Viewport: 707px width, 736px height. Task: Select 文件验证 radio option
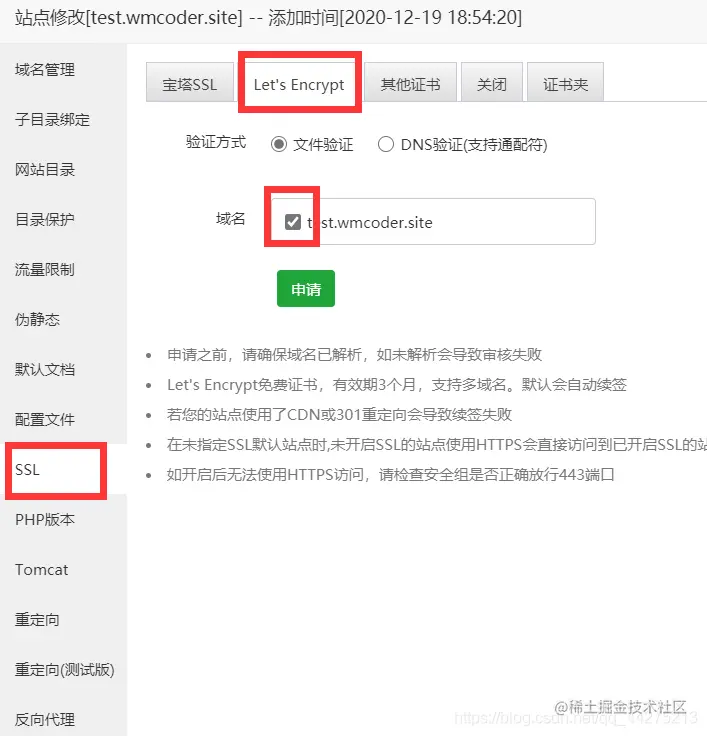pos(279,144)
